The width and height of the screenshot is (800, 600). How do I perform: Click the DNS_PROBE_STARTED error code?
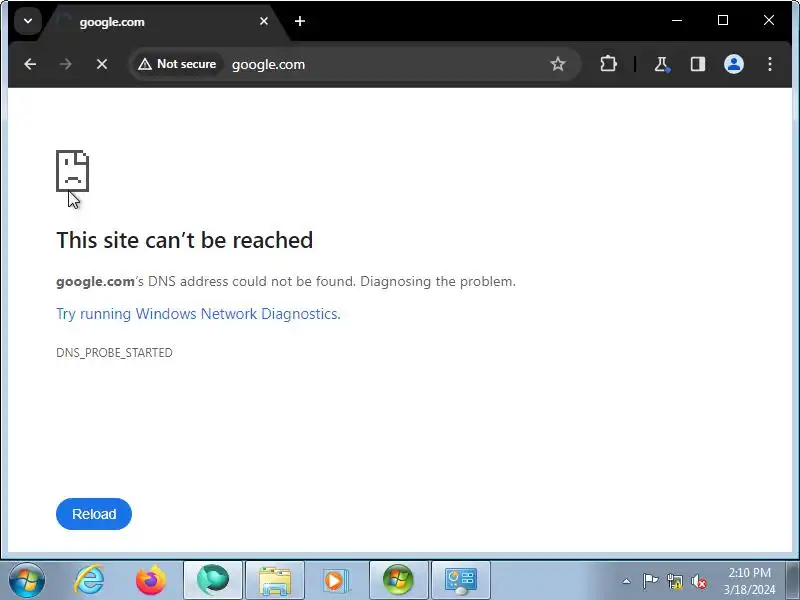point(114,353)
